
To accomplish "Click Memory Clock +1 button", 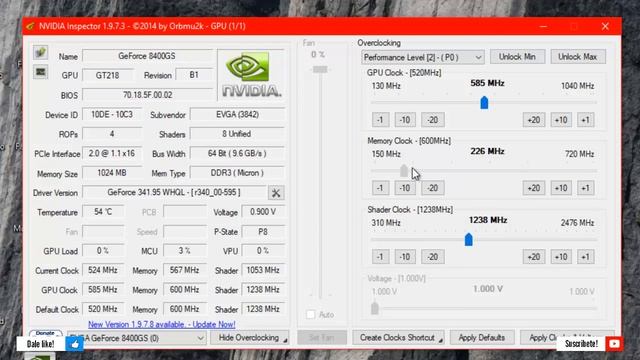I will [586, 188].
